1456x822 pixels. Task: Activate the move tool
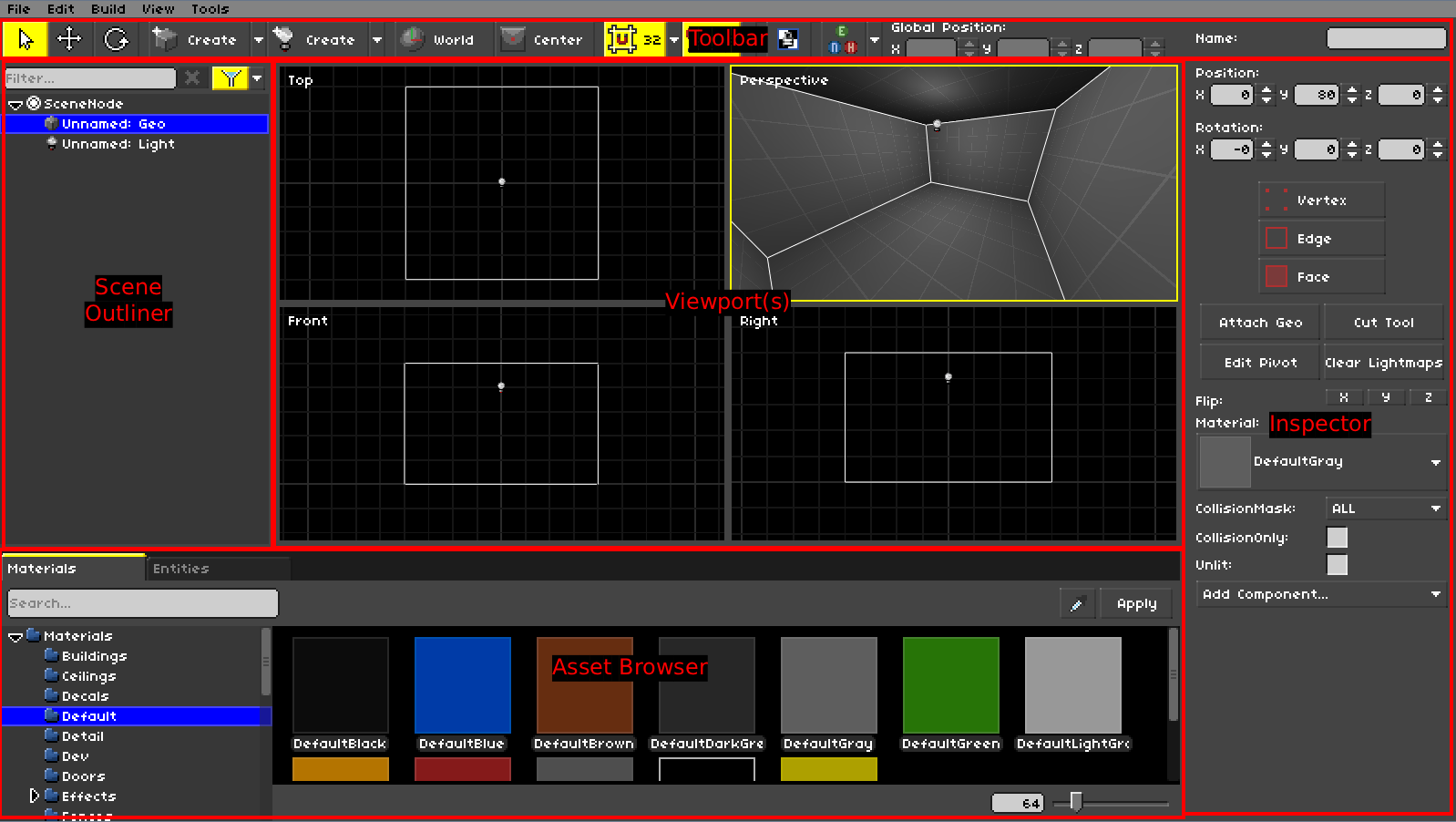click(x=69, y=39)
